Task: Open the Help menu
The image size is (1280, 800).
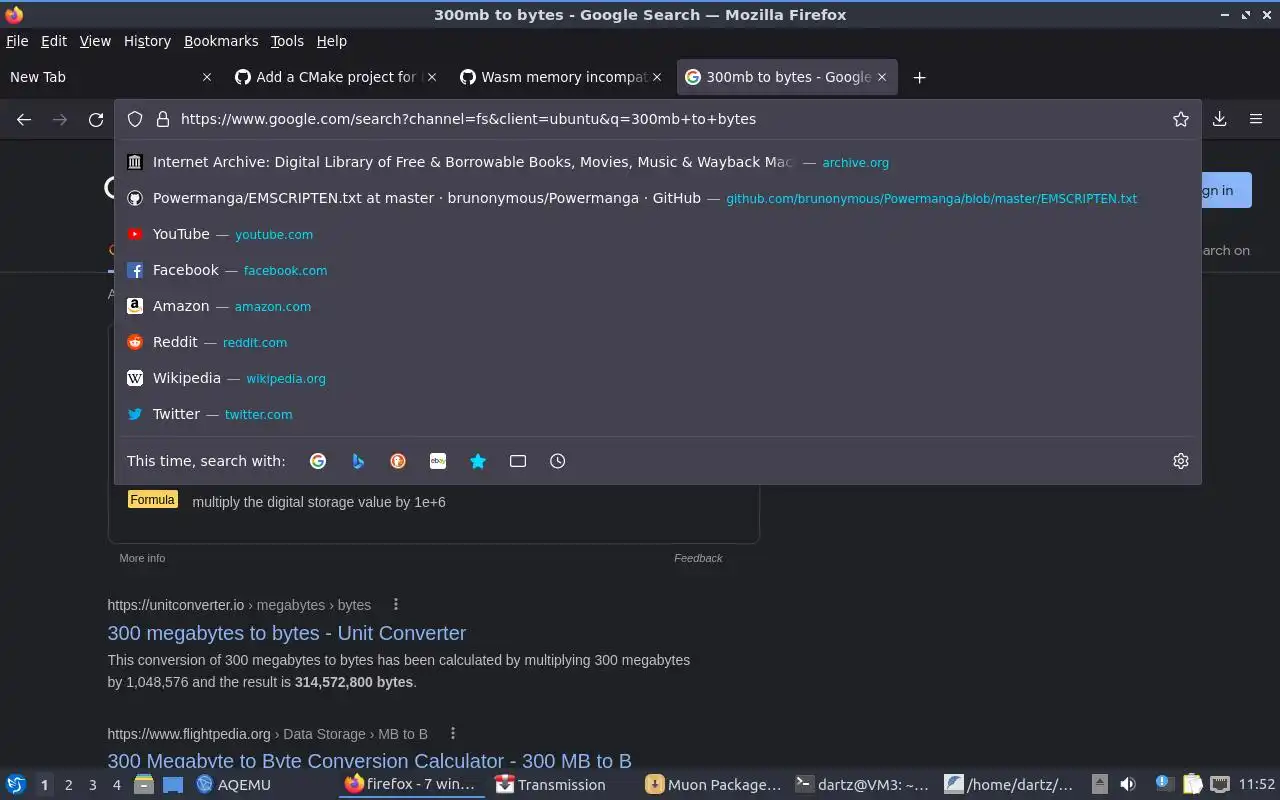Action: [331, 41]
